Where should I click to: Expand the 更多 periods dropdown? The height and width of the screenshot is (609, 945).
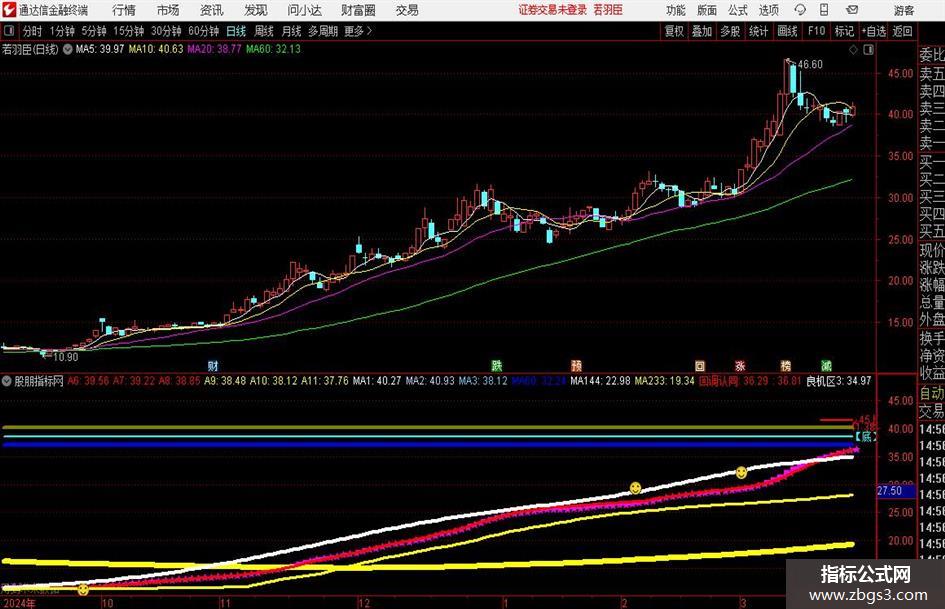point(358,31)
